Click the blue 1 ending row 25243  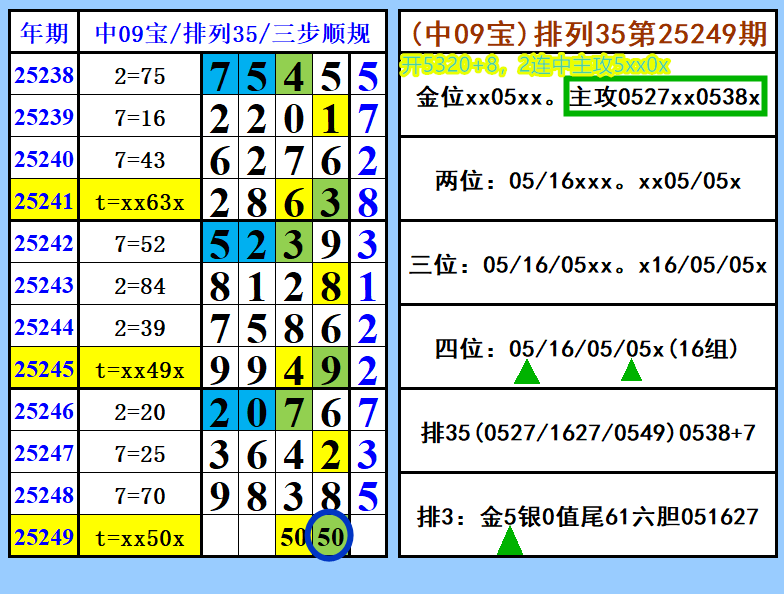368,285
